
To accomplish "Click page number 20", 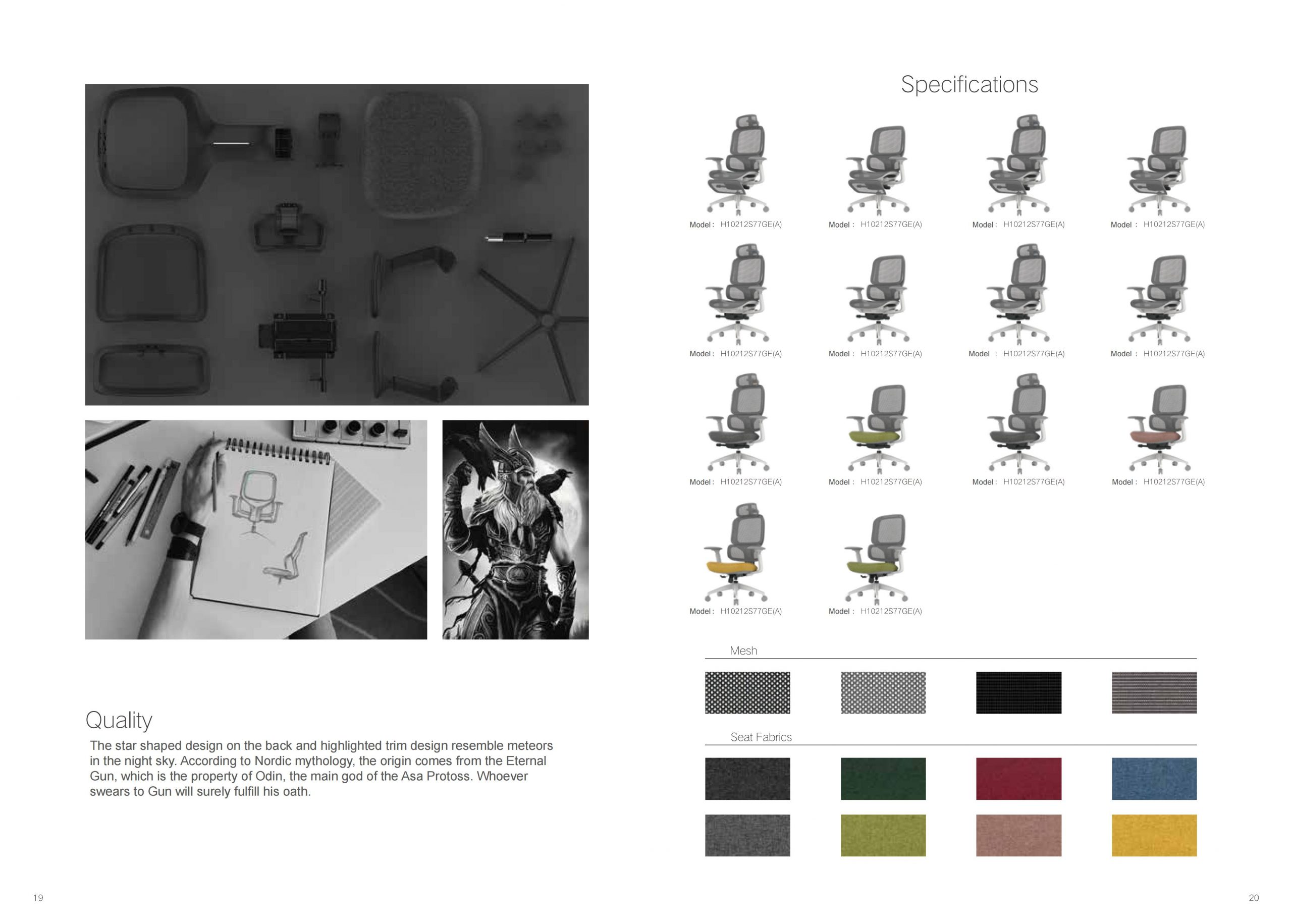I will pyautogui.click(x=1254, y=898).
